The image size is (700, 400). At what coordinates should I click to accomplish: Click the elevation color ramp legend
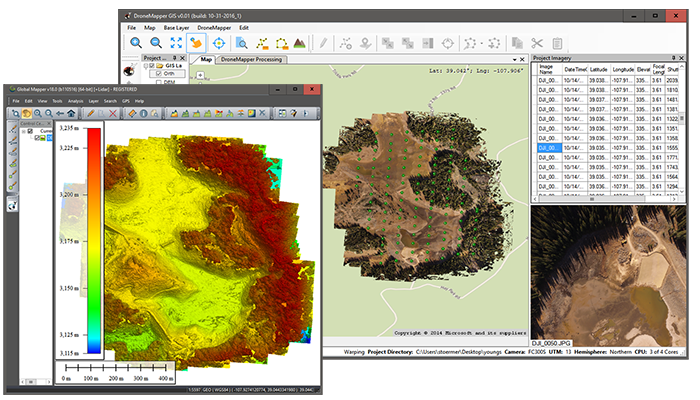pos(94,241)
